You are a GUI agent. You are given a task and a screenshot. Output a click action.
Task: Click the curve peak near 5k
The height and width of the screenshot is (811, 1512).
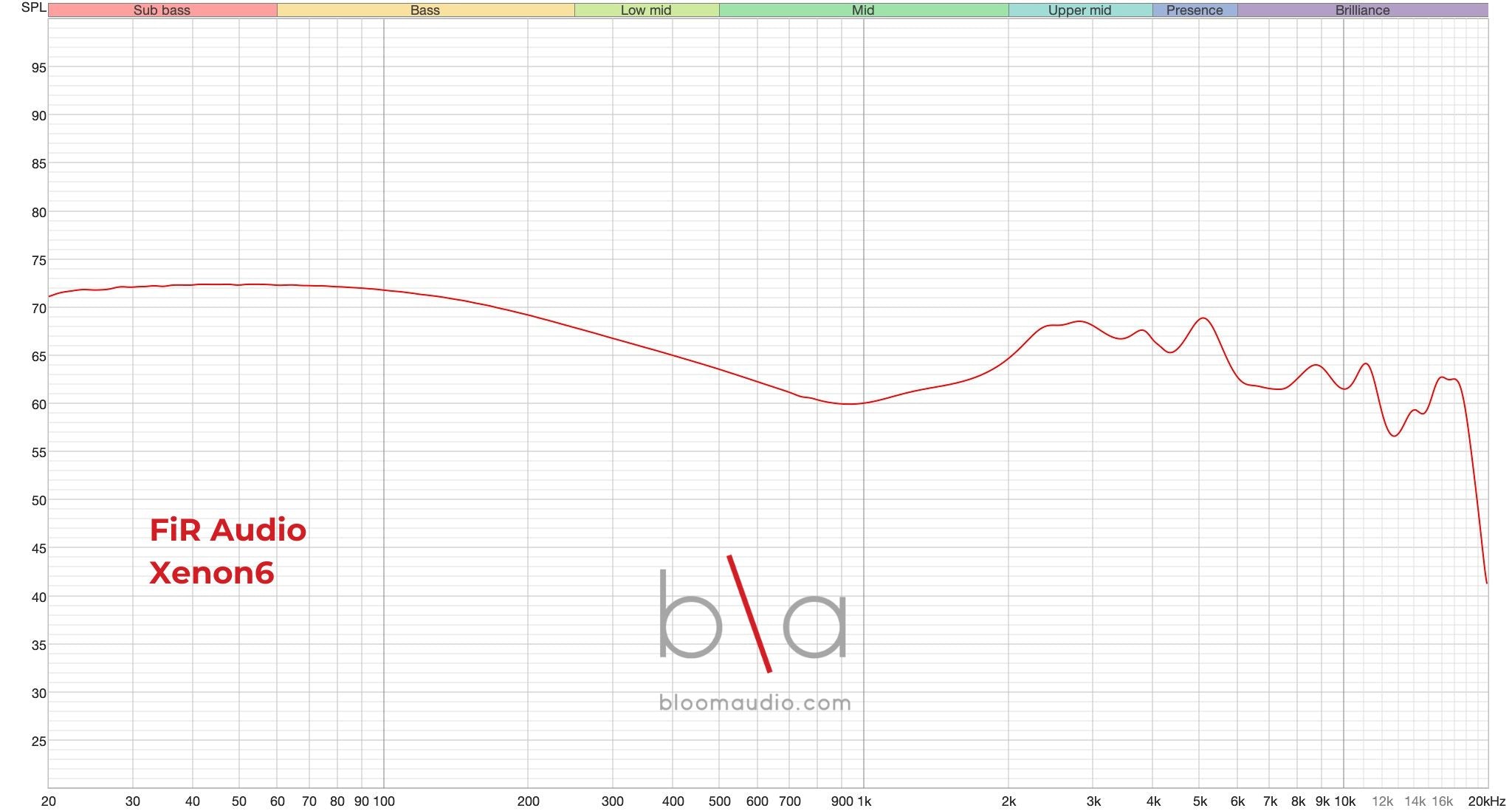click(1203, 318)
